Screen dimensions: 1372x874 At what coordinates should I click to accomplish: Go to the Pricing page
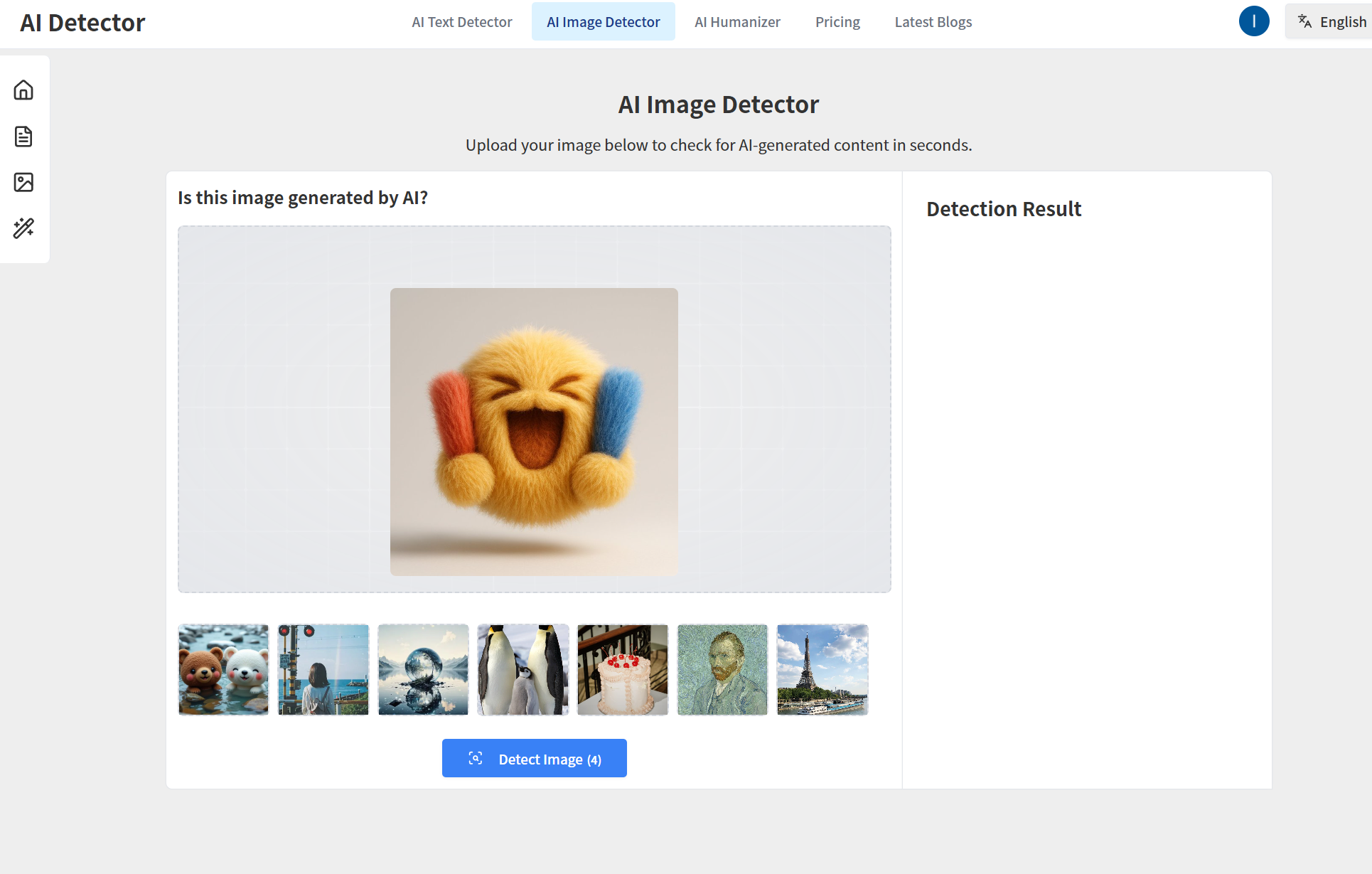click(x=837, y=22)
